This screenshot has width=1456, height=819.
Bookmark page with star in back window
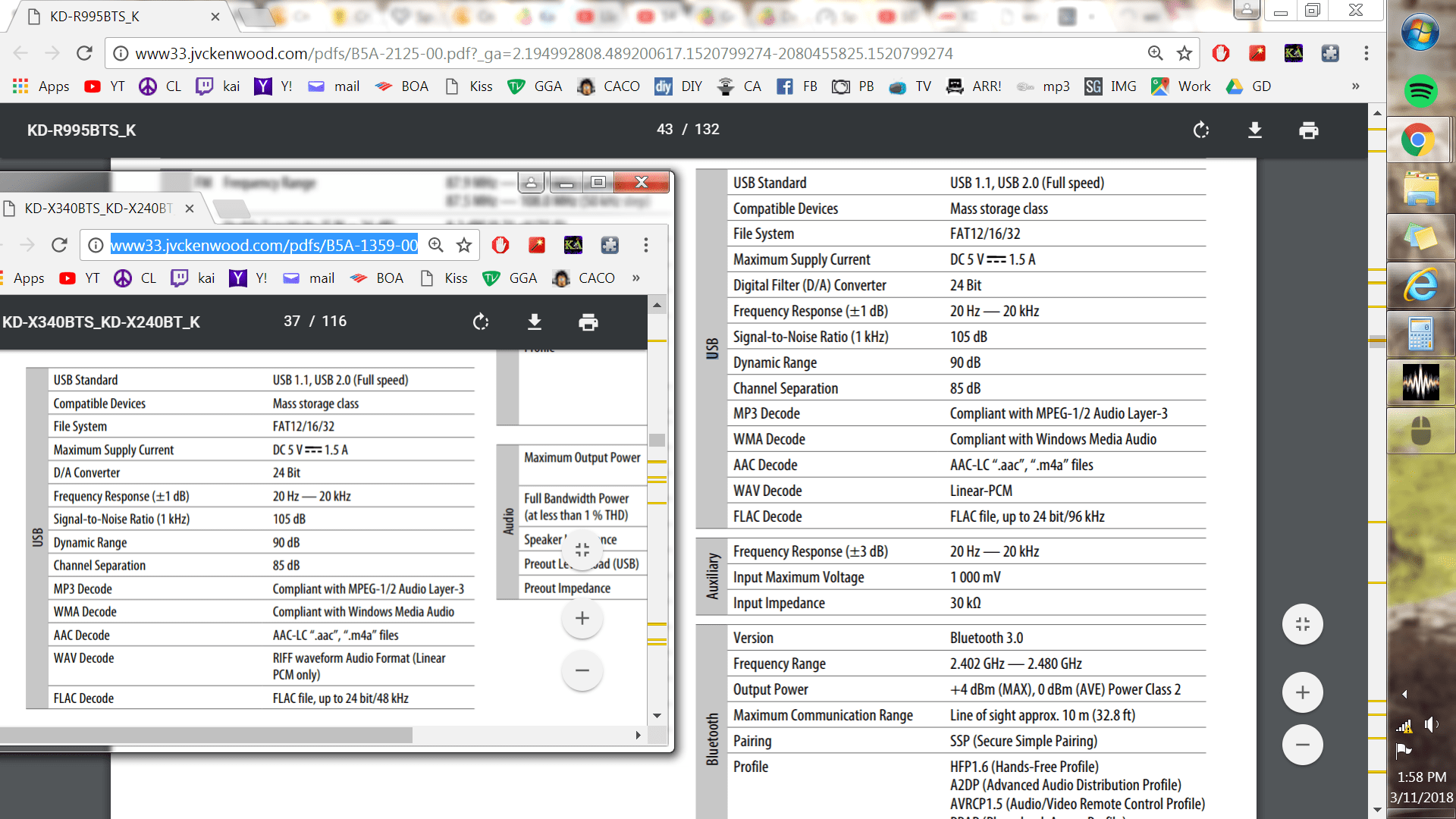1185,53
